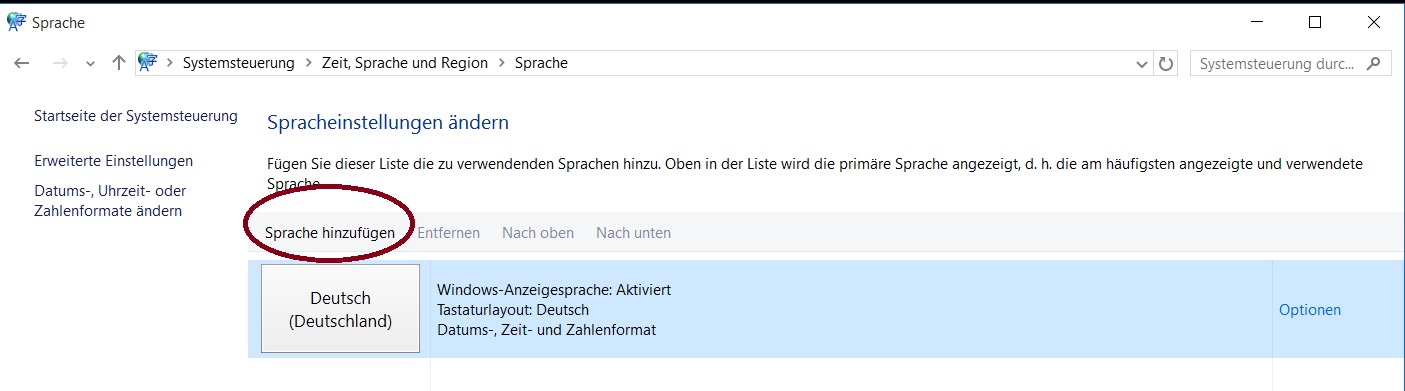Screen dimensions: 1405x391
Task: Refresh the Sprache page
Action: pyautogui.click(x=1165, y=64)
